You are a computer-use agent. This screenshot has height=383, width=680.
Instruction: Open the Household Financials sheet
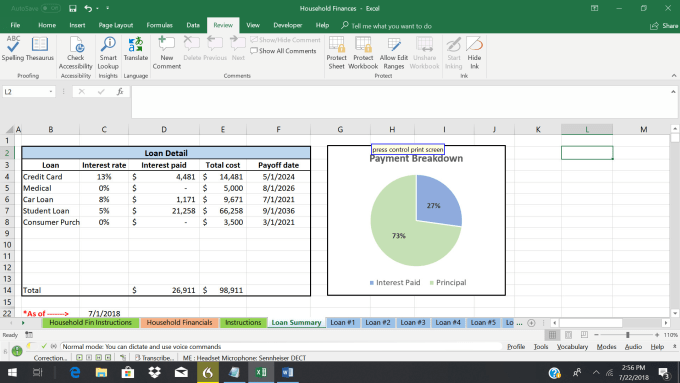pos(179,322)
